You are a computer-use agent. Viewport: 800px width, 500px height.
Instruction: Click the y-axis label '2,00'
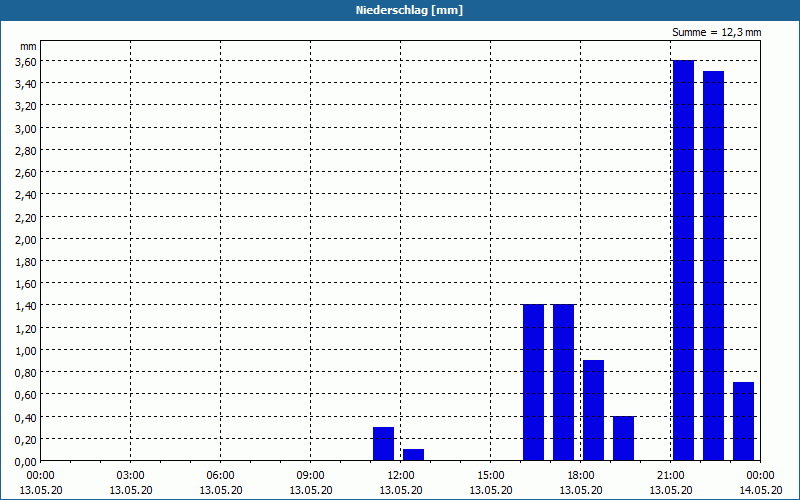coord(26,239)
